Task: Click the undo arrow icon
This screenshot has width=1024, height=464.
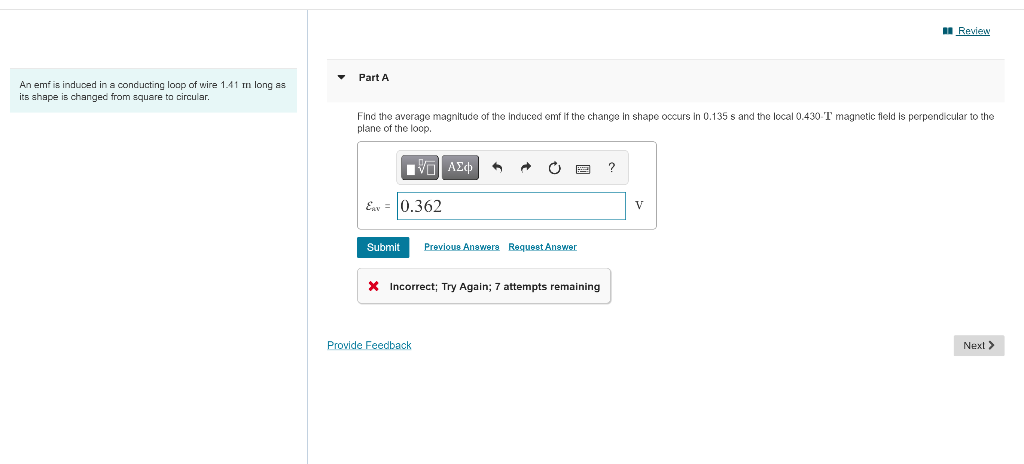Action: coord(497,168)
